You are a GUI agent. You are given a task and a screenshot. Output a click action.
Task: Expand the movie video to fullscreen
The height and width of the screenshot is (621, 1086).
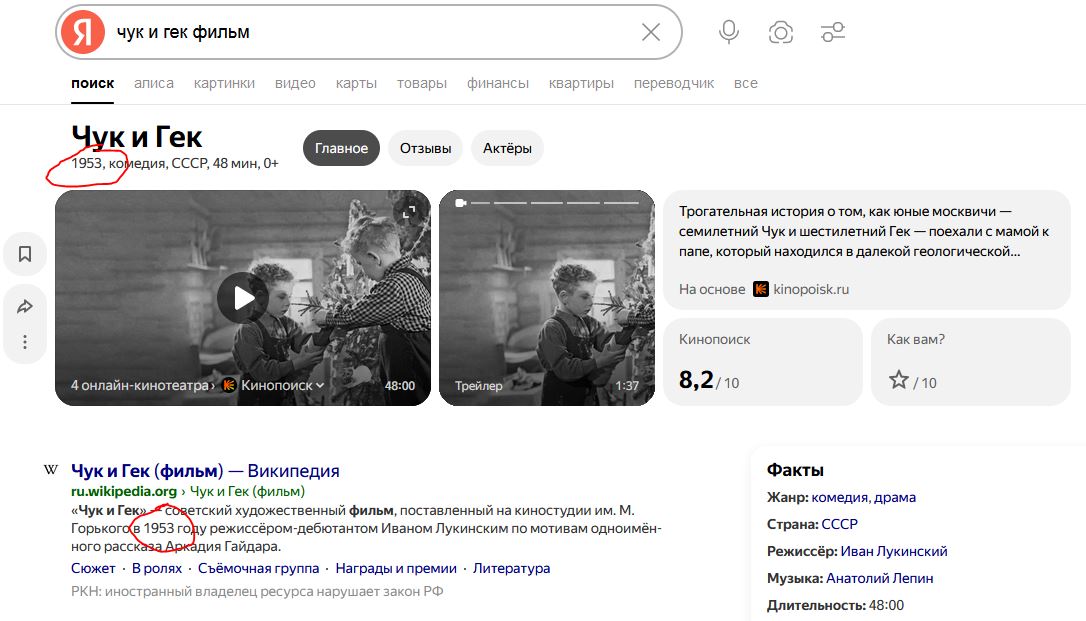click(409, 212)
